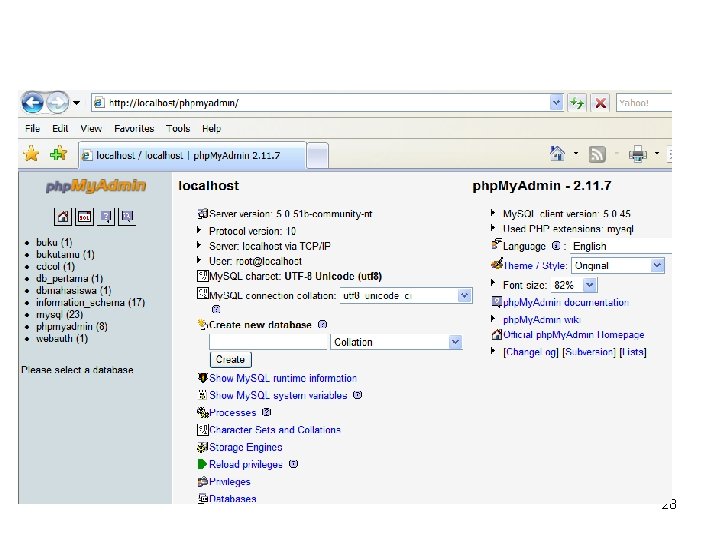Select the db_pertama (1) database
This screenshot has height=540, width=720.
69,278
